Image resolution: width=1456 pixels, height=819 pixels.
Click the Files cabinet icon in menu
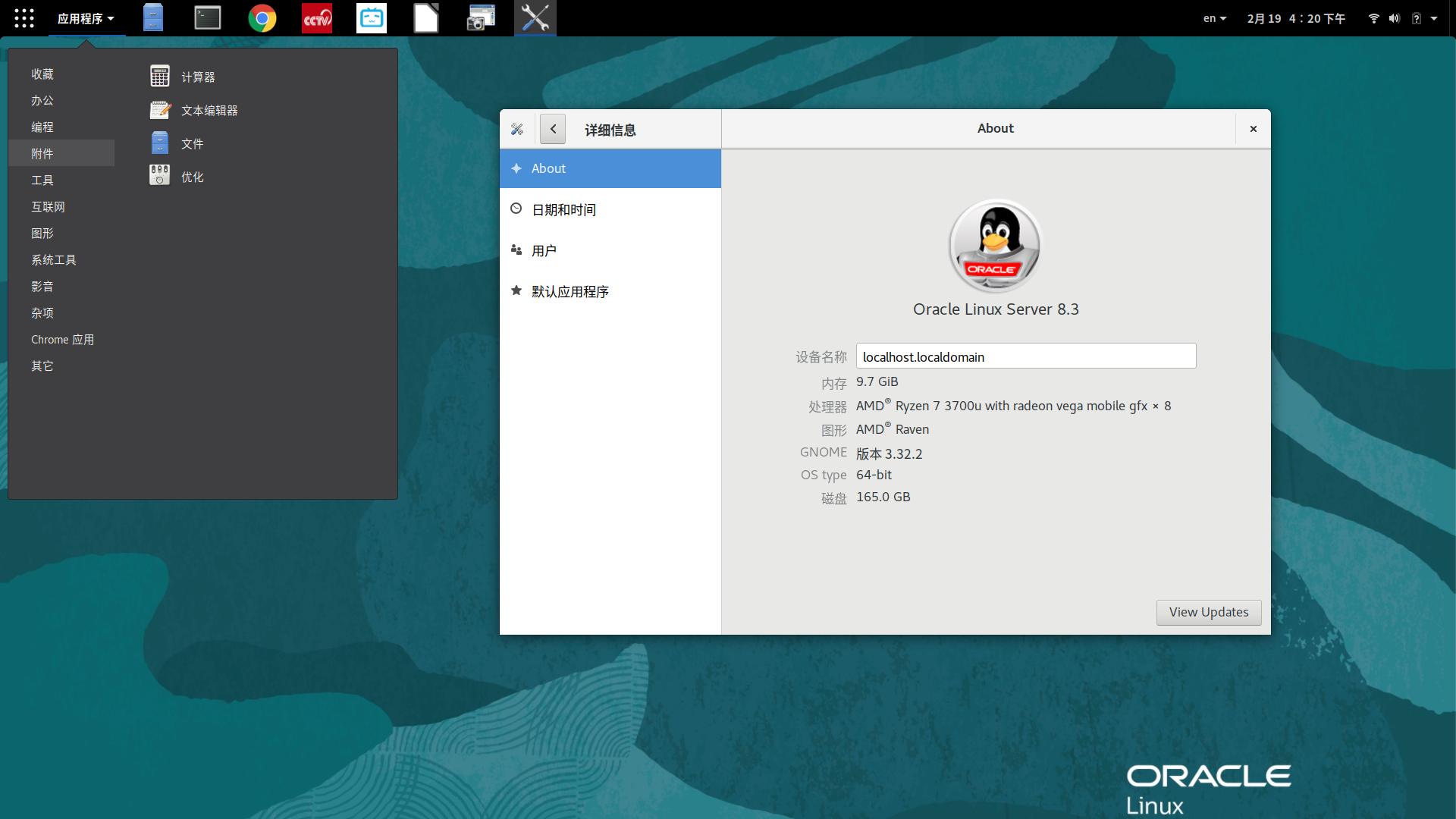tap(160, 143)
